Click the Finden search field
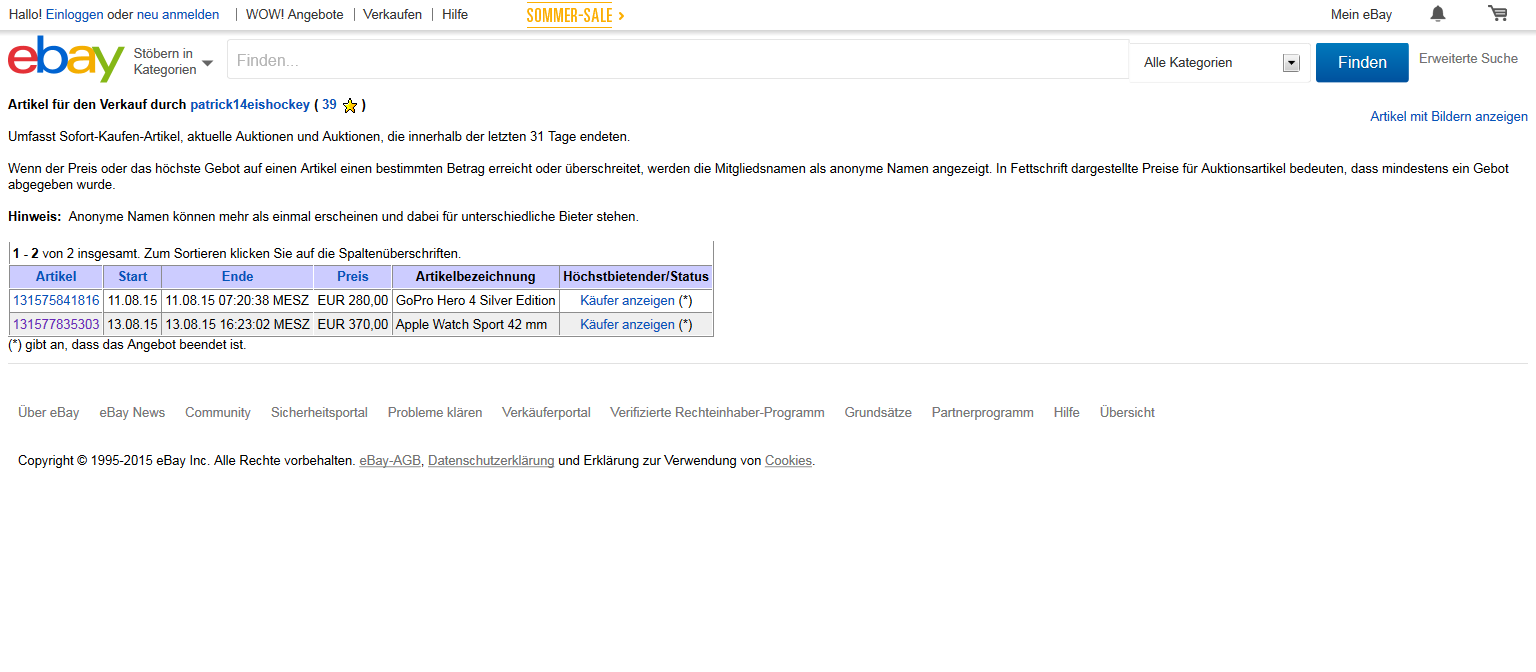1536x672 pixels. click(x=678, y=60)
